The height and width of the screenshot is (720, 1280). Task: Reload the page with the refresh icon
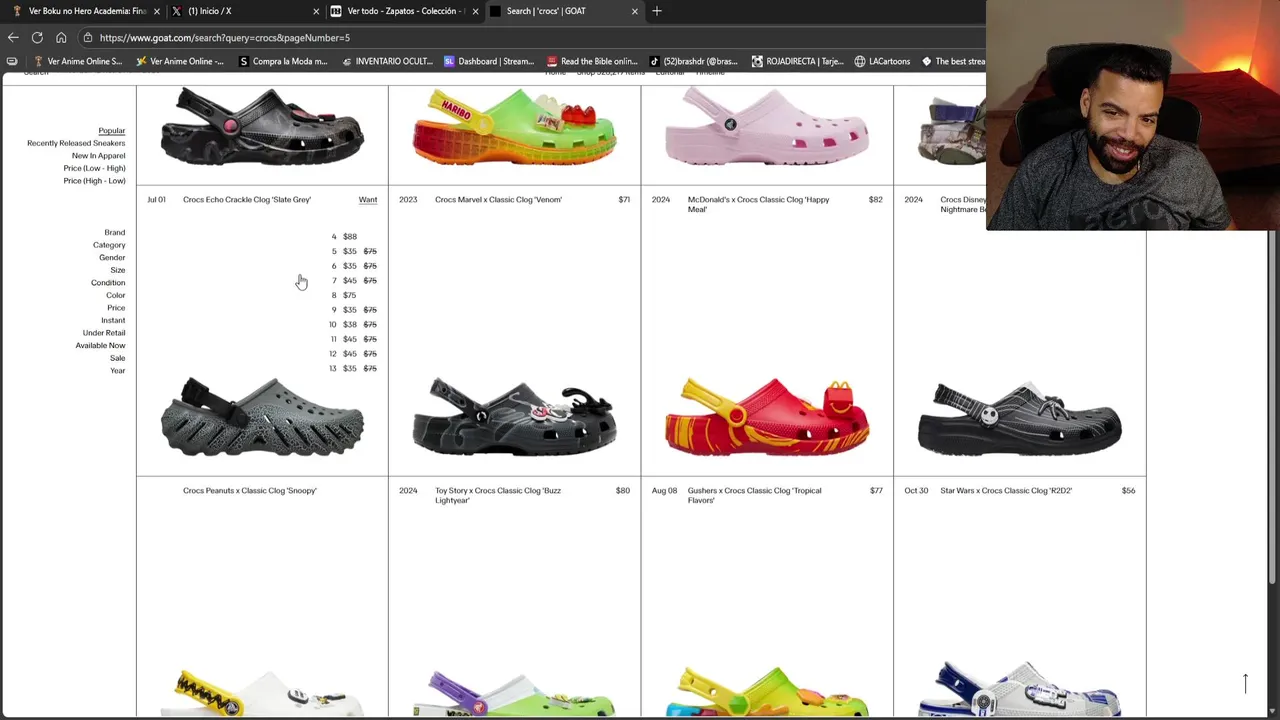click(x=37, y=37)
